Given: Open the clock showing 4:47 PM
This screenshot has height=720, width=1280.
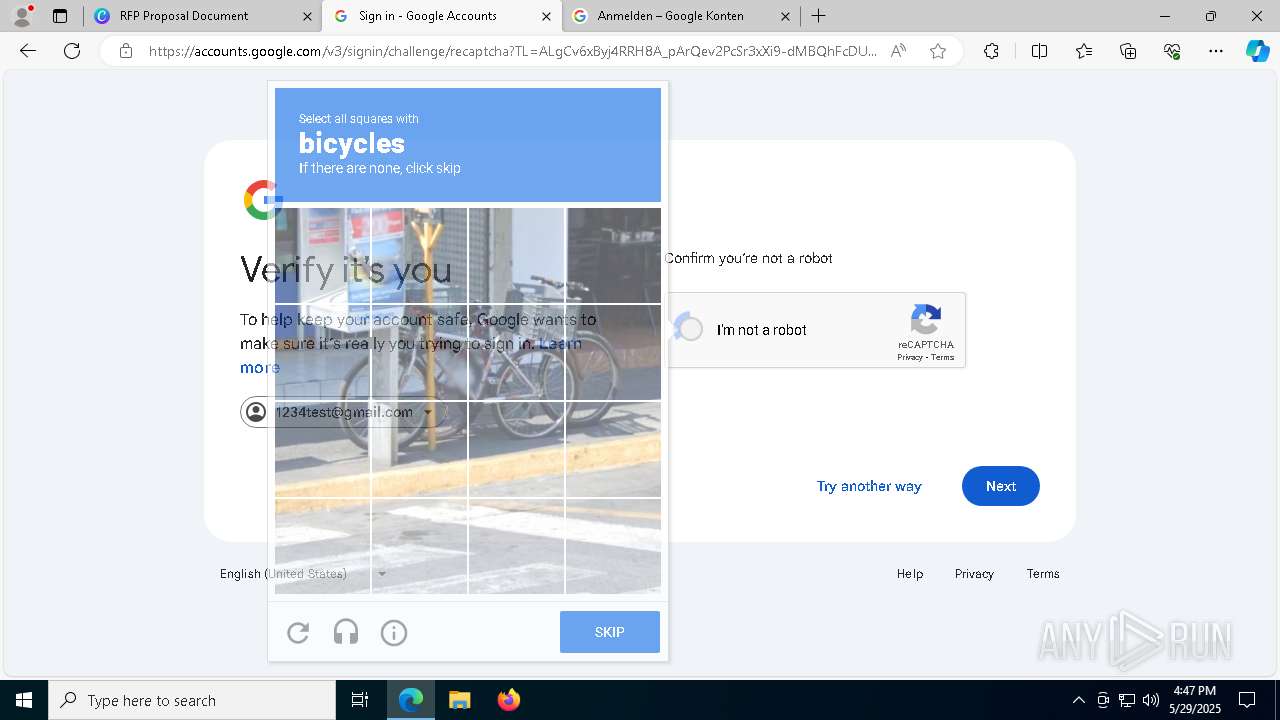Looking at the screenshot, I should click(1194, 700).
